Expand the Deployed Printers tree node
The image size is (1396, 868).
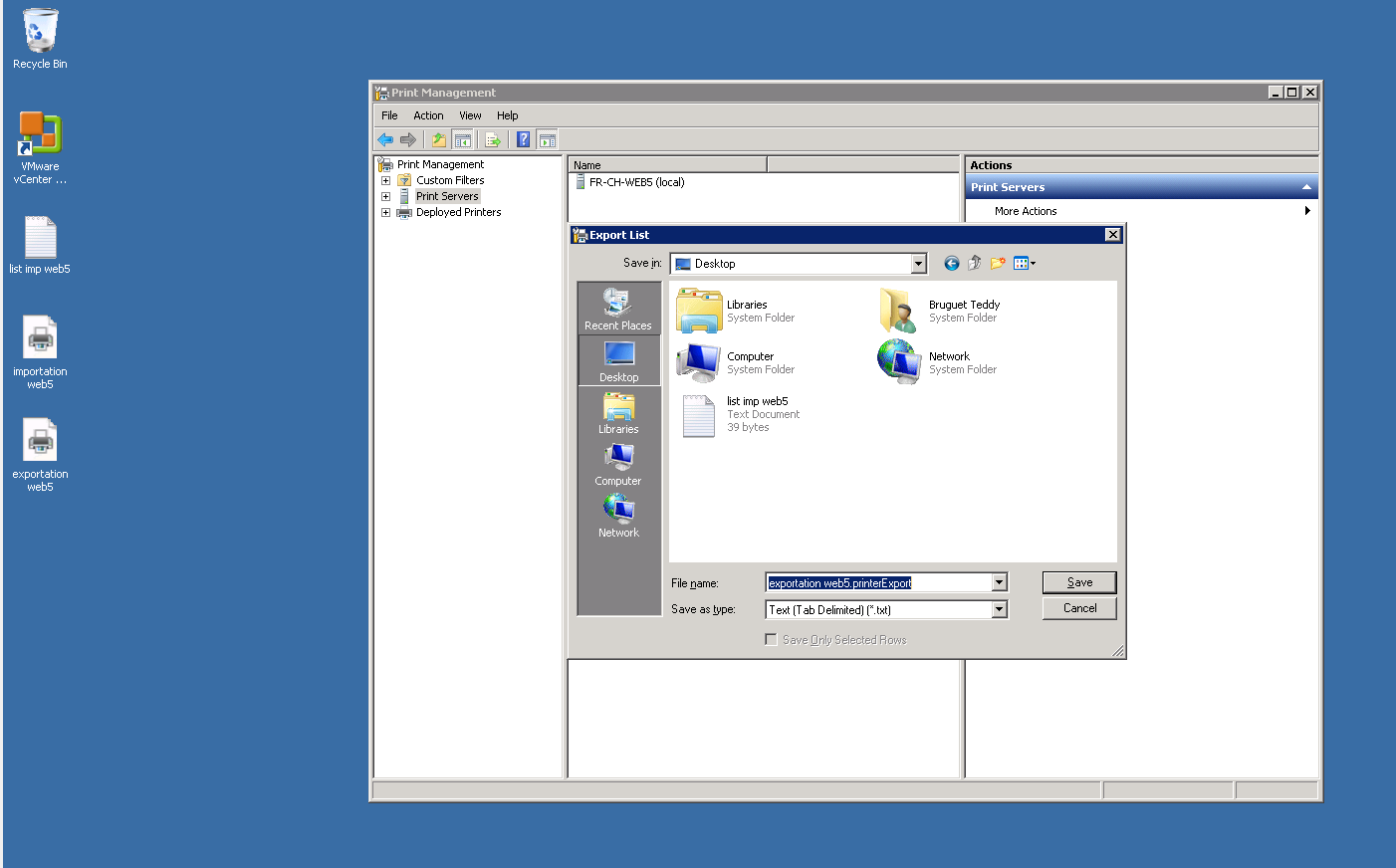tap(385, 213)
